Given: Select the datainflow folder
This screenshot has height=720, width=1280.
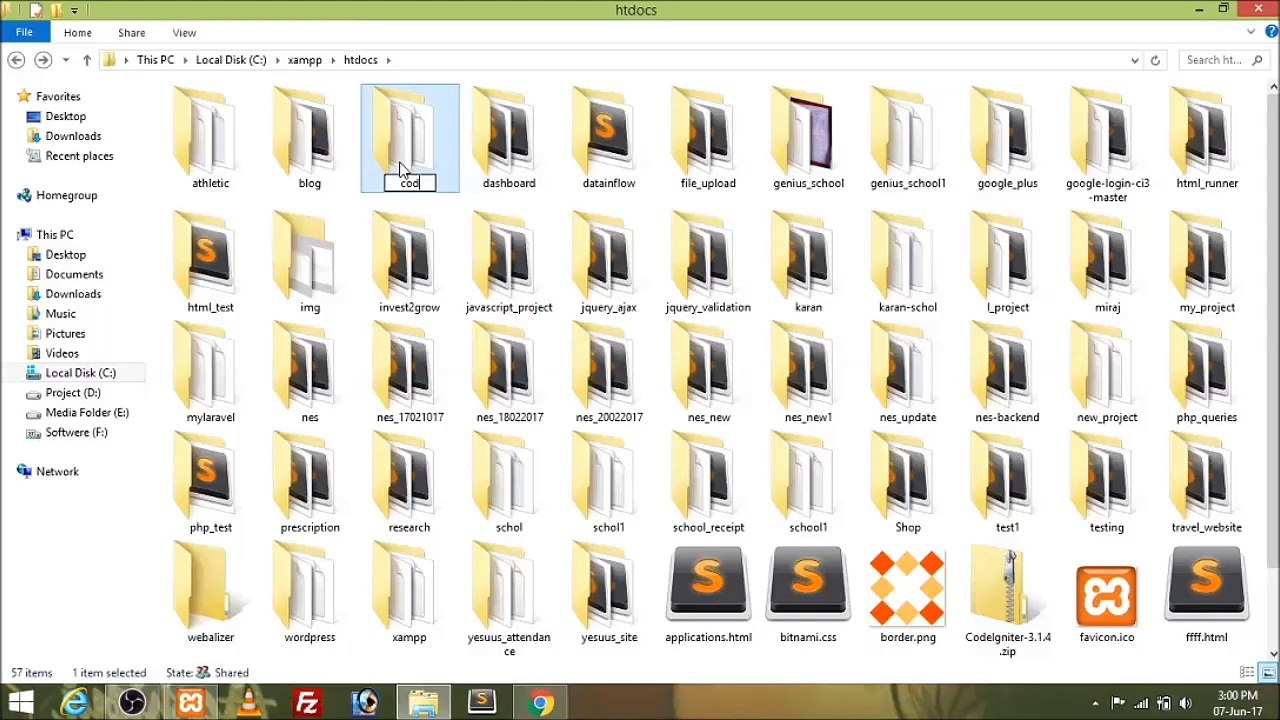Looking at the screenshot, I should (609, 139).
